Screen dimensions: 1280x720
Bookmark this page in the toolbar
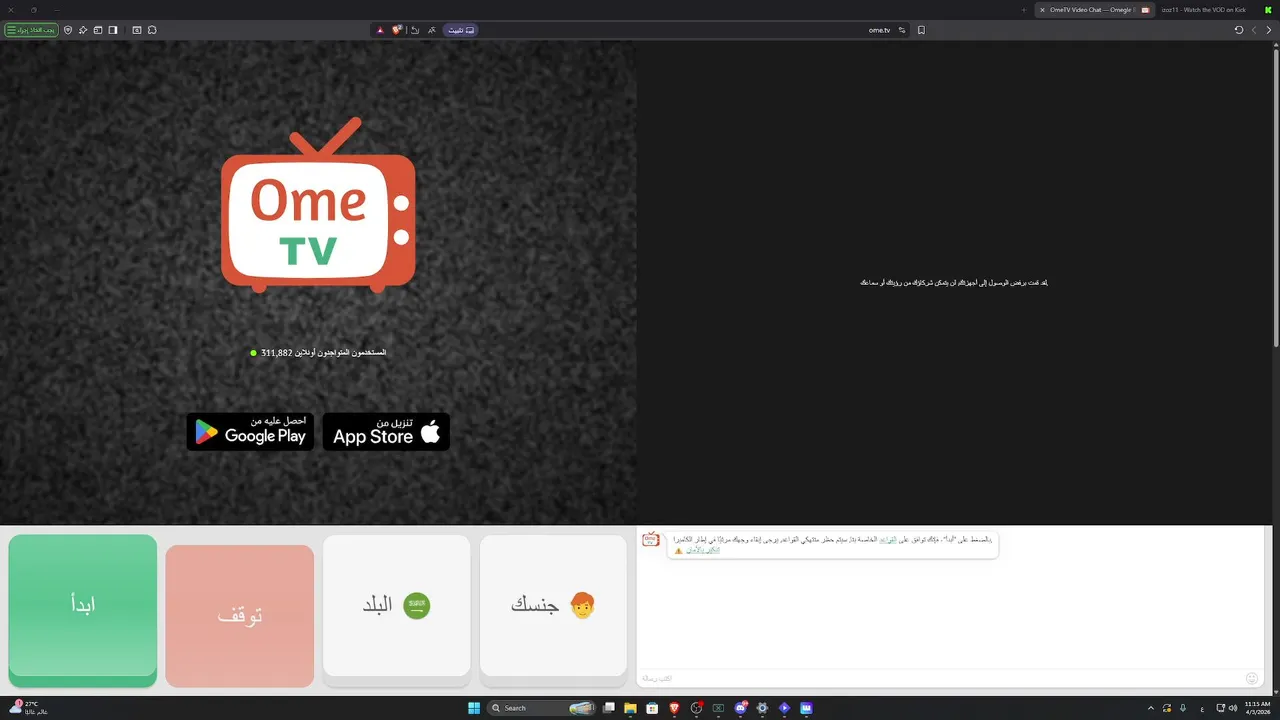[x=921, y=30]
